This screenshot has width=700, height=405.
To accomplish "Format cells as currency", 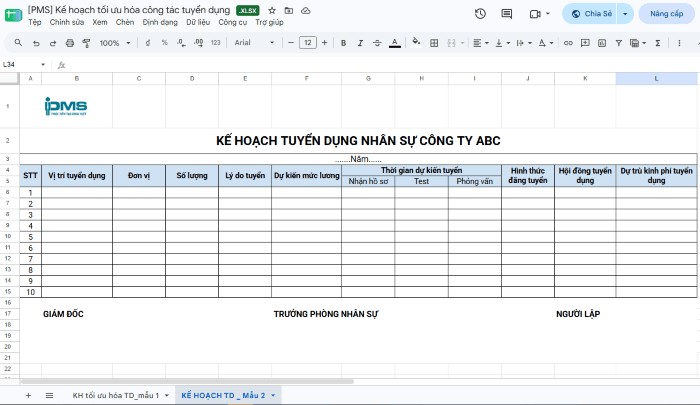I will [x=148, y=43].
